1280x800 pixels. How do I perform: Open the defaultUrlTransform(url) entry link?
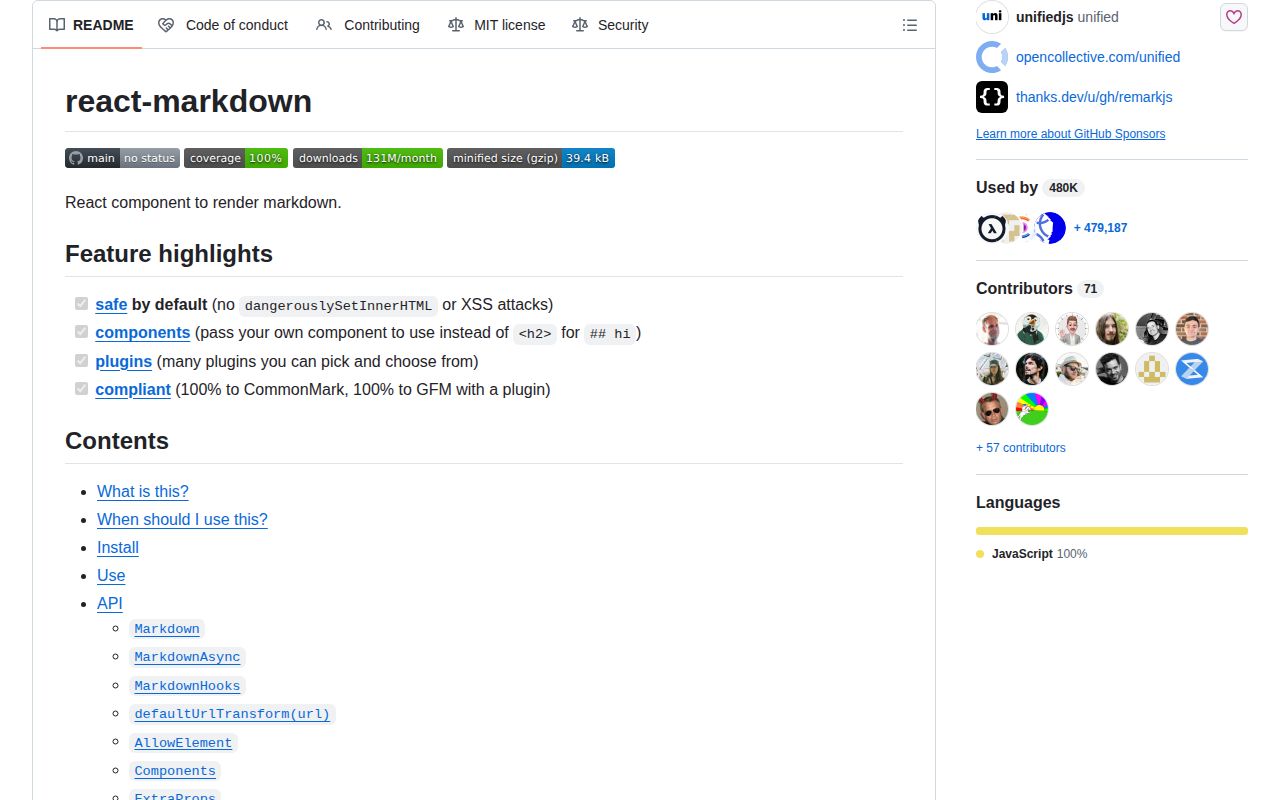232,714
